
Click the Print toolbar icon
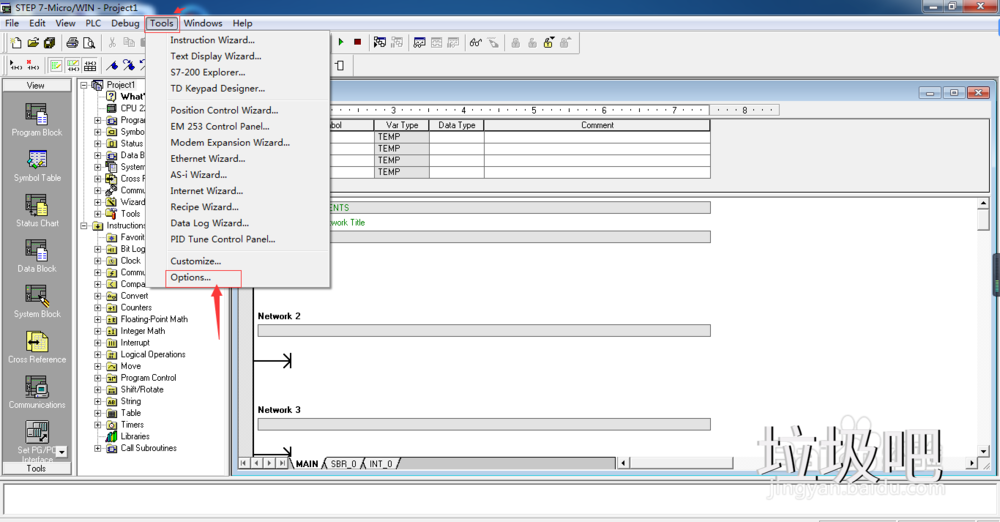point(72,43)
